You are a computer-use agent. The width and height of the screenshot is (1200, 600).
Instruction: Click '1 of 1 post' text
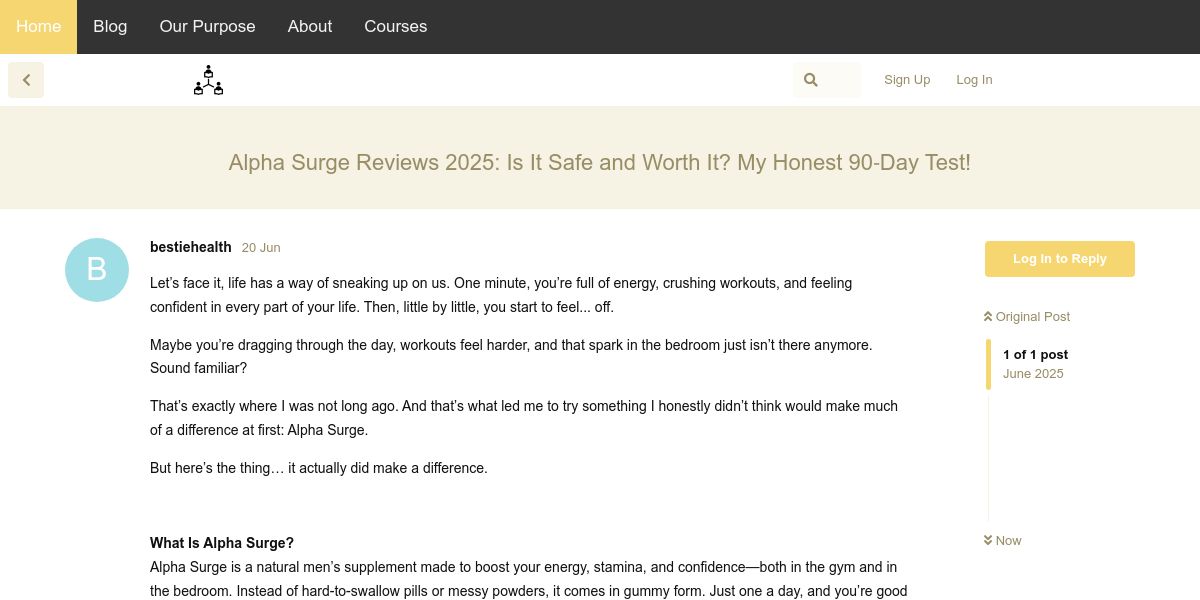1035,355
